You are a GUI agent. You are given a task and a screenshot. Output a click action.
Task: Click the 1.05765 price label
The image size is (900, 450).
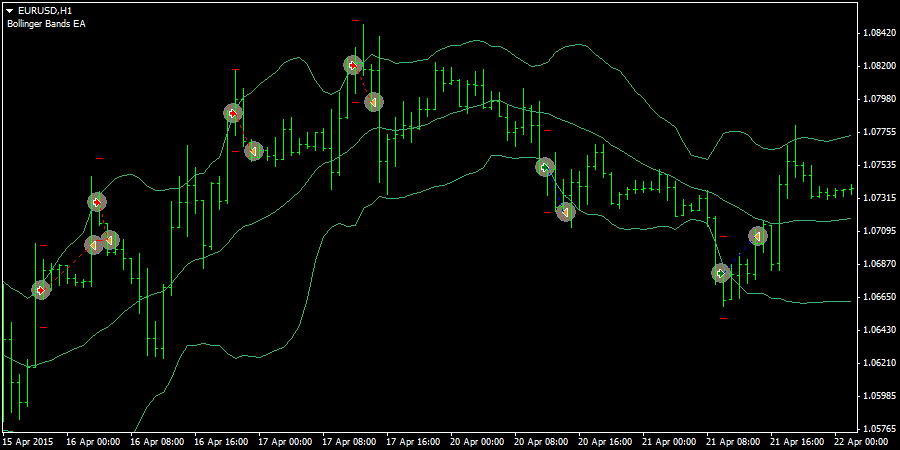878,429
